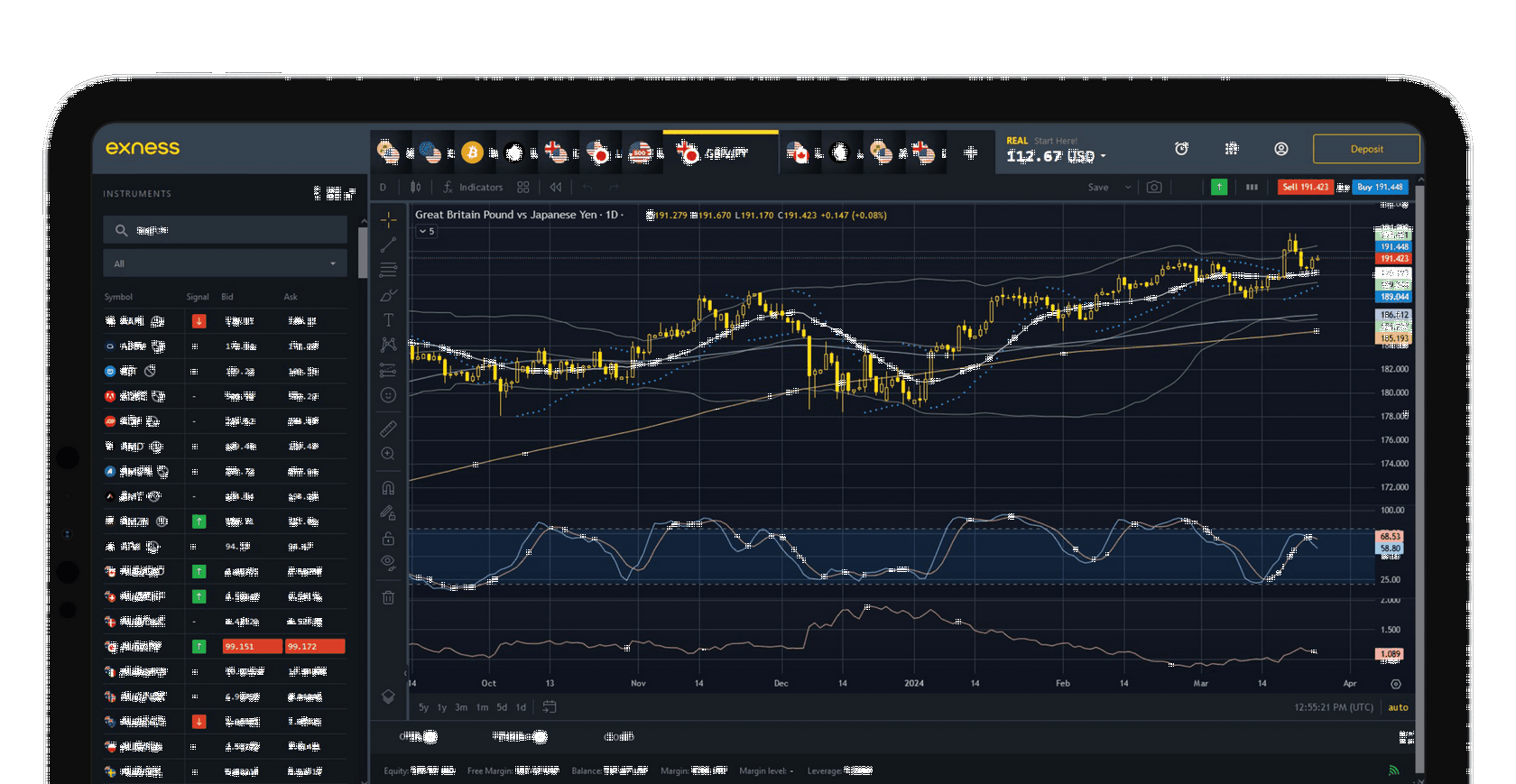Toggle auto price scale

click(1398, 707)
